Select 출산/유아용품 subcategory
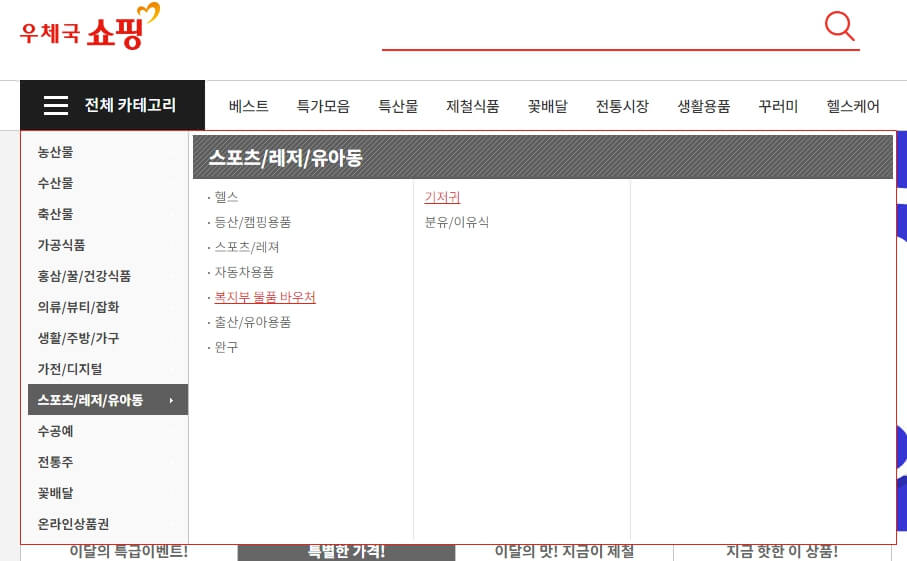 click(x=253, y=322)
